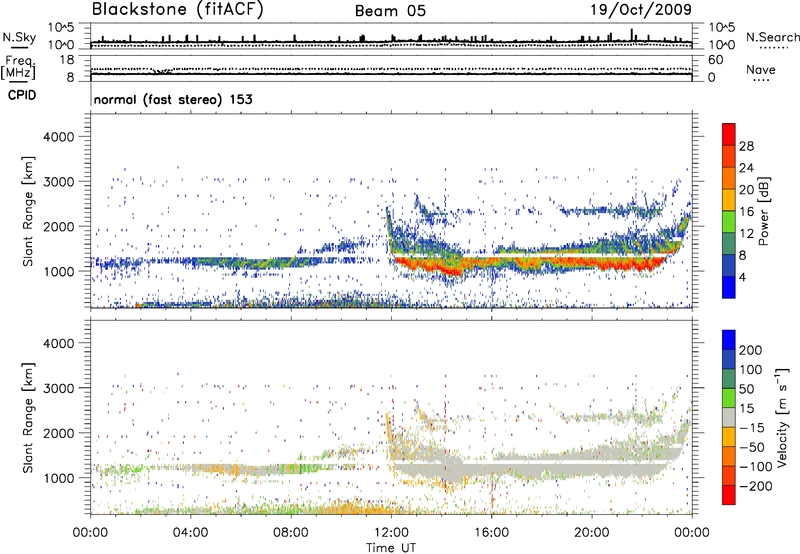The height and width of the screenshot is (554, 800).
Task: Click the "08:00" time tick label
Action: (x=291, y=533)
